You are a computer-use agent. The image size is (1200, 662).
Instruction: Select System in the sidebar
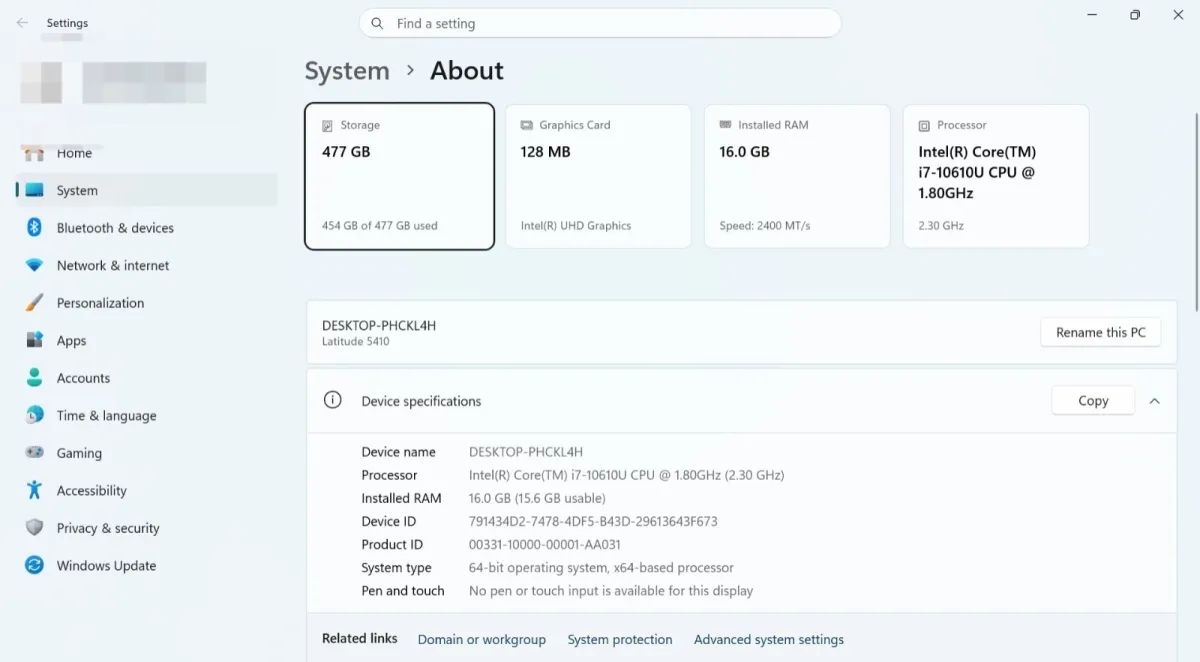147,190
